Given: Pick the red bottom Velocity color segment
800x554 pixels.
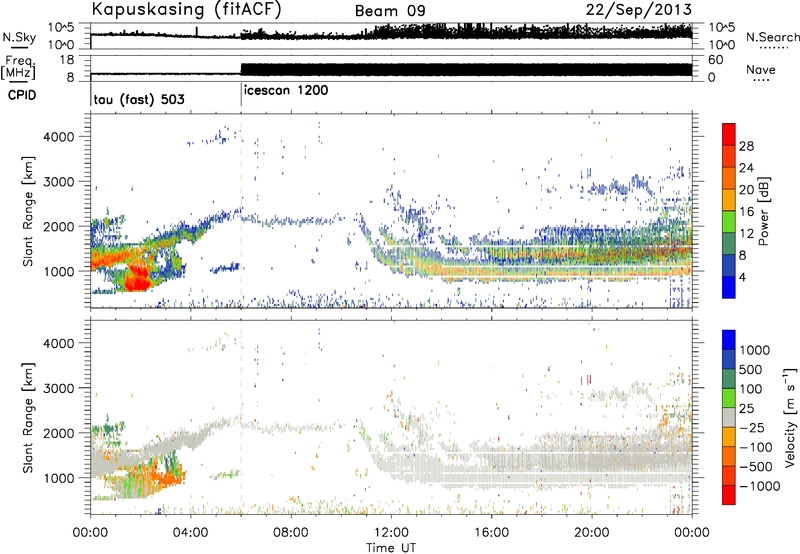Looking at the screenshot, I should (x=729, y=495).
